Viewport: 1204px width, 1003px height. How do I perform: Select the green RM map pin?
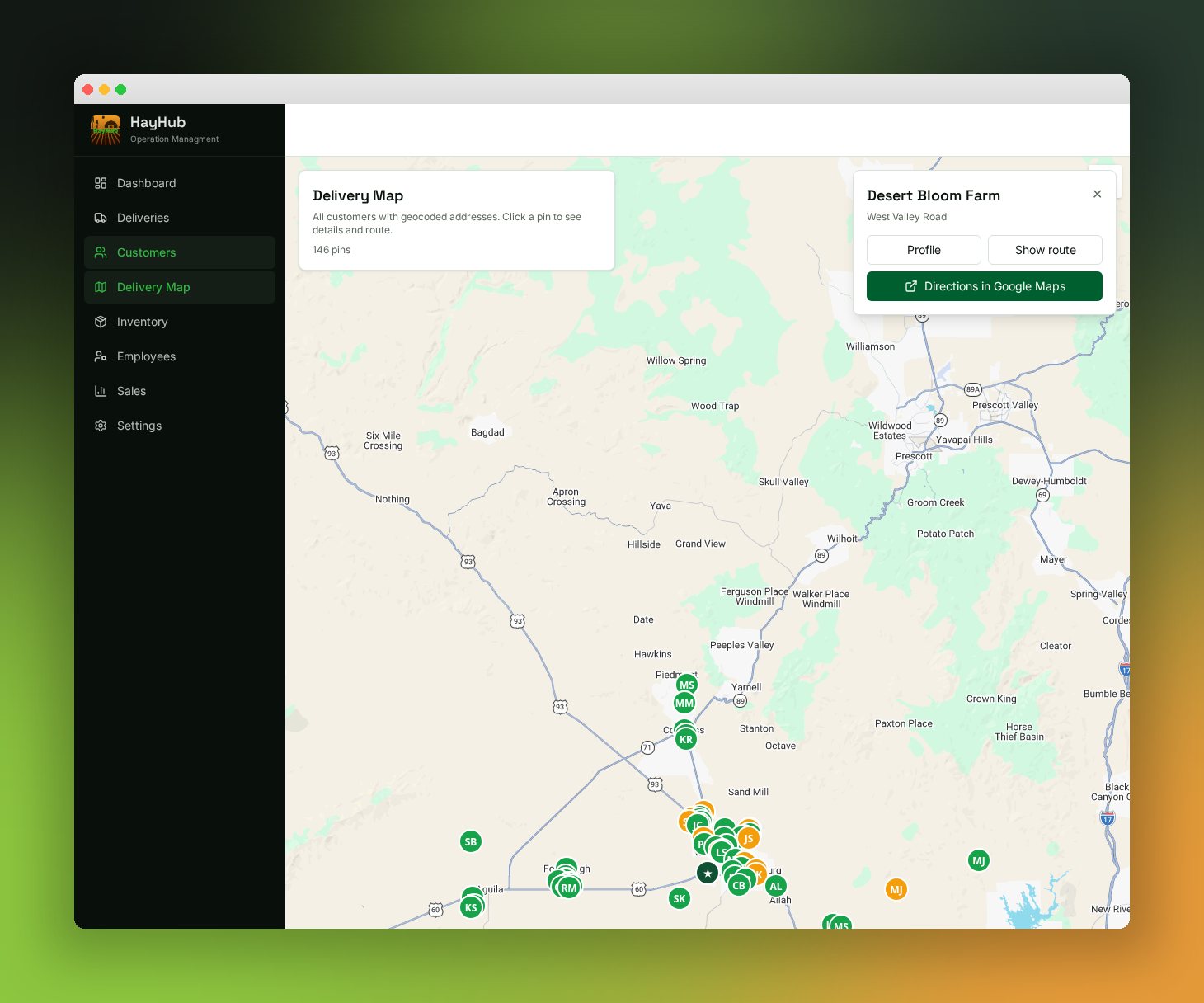click(x=569, y=888)
